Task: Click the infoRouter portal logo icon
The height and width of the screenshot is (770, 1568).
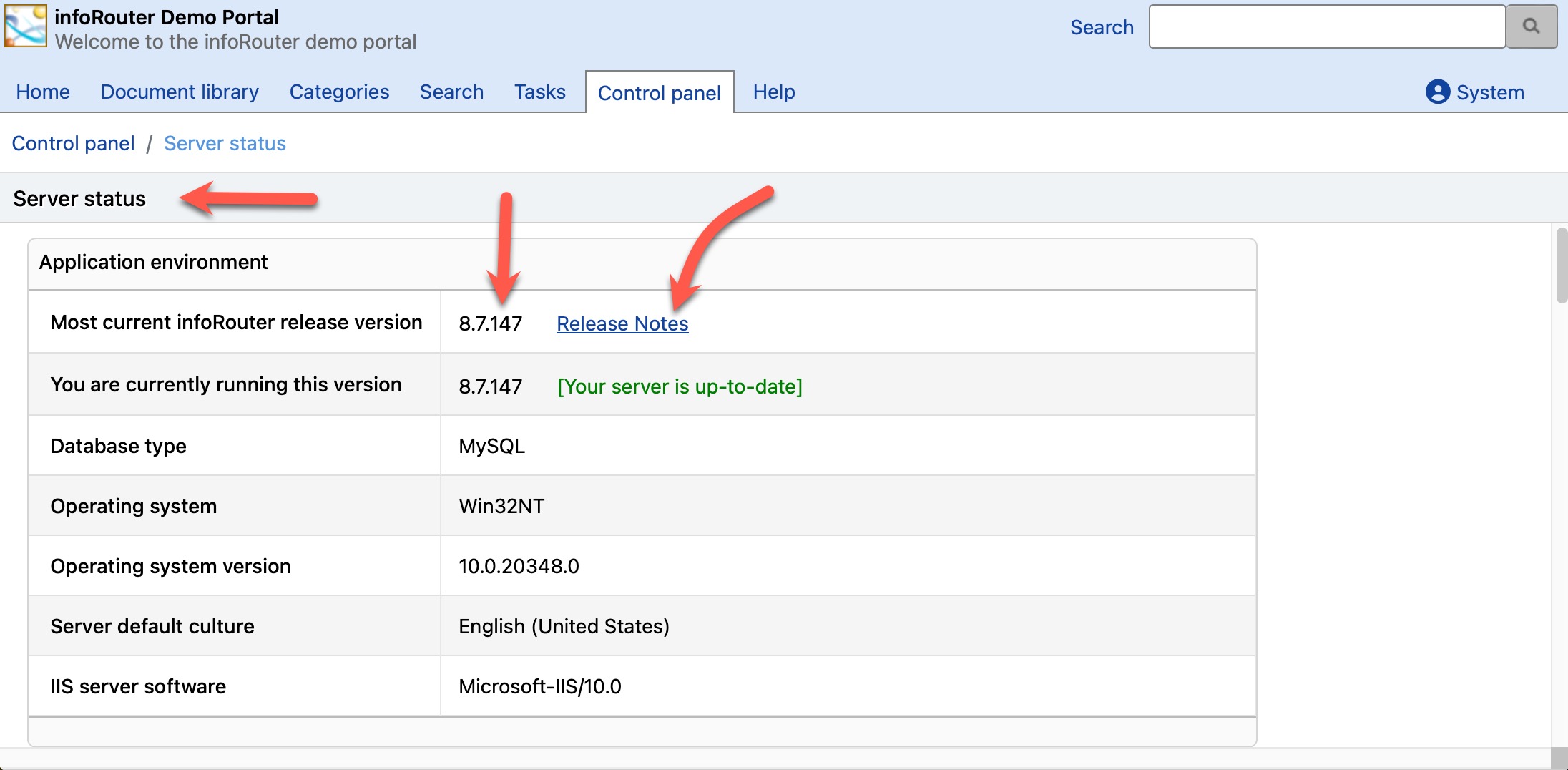Action: coord(26,26)
